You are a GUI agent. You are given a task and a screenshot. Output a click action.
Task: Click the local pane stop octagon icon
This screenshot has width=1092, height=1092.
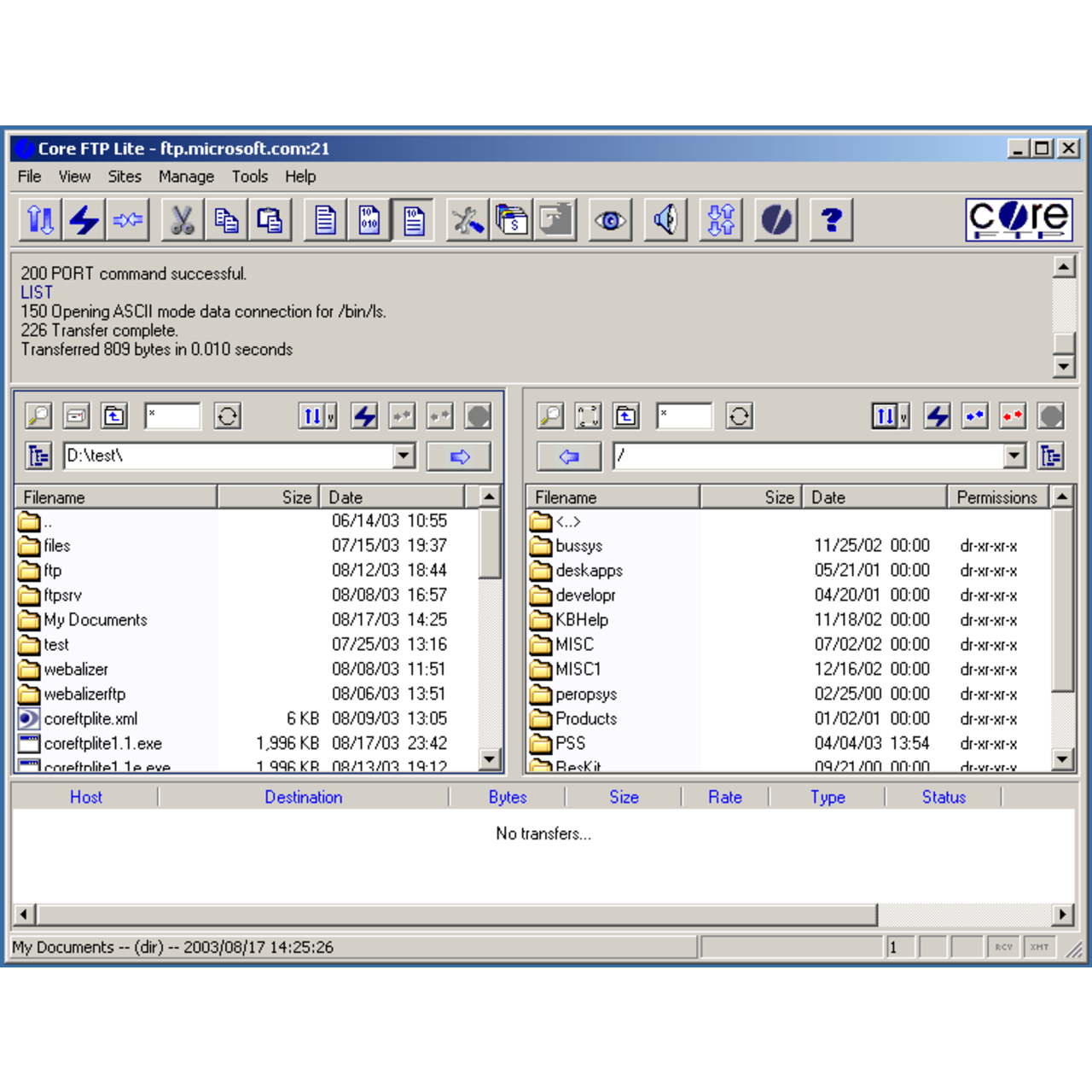(479, 416)
